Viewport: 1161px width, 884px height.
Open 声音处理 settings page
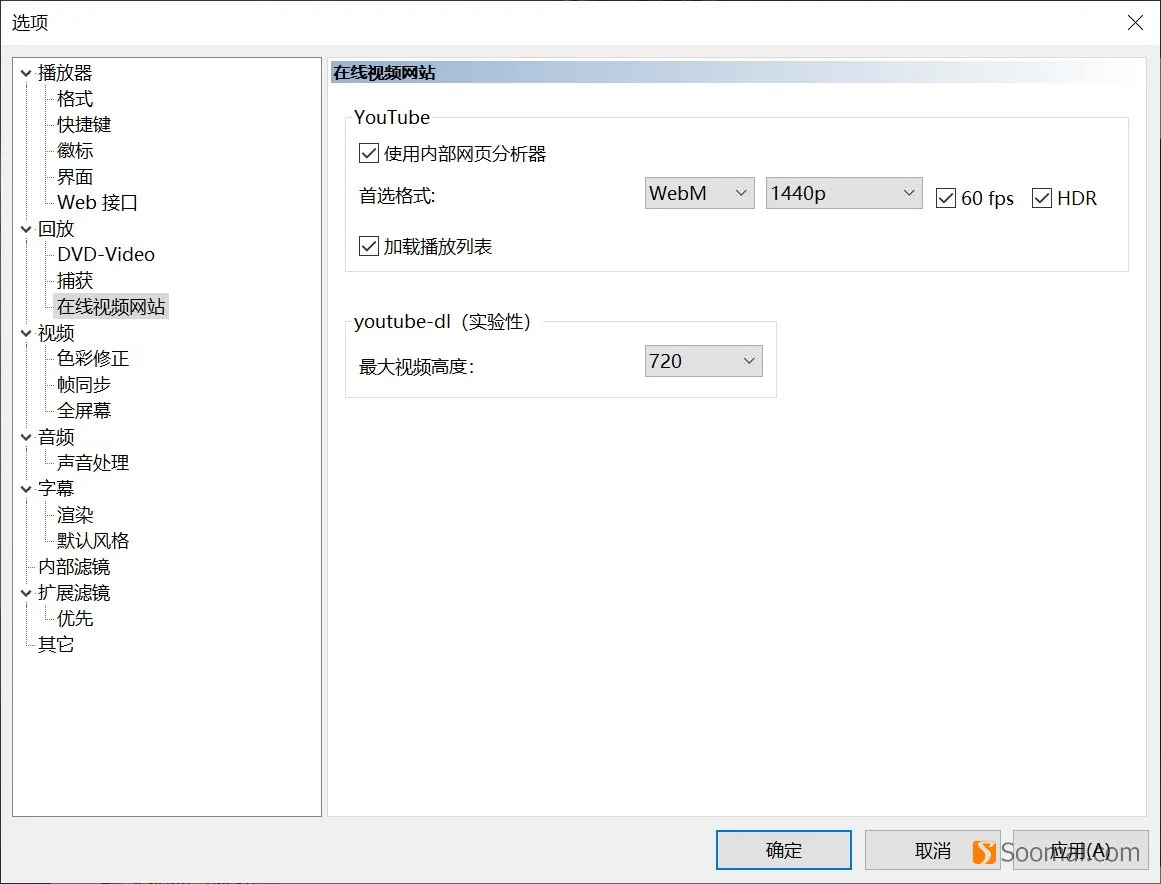pos(93,463)
